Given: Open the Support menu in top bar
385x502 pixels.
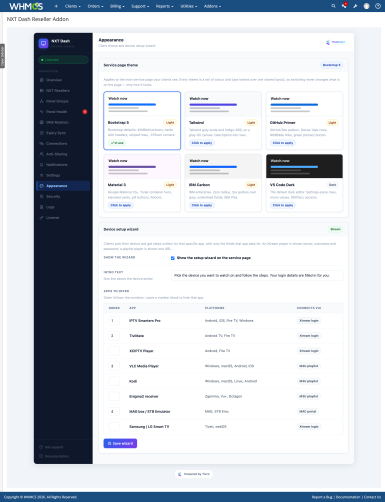Looking at the screenshot, I should [x=140, y=6].
